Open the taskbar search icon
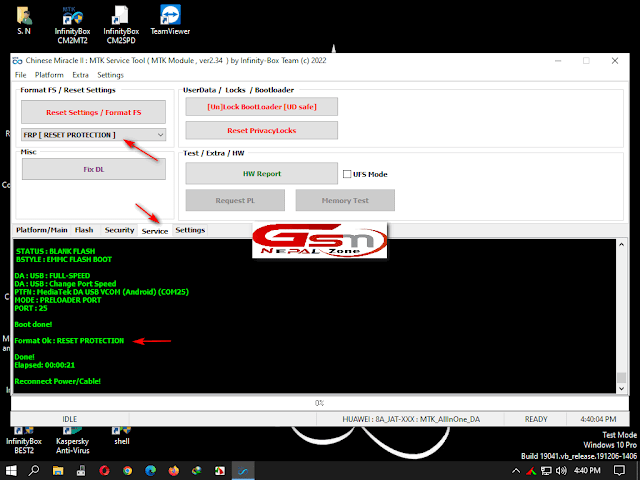 click(x=34, y=471)
